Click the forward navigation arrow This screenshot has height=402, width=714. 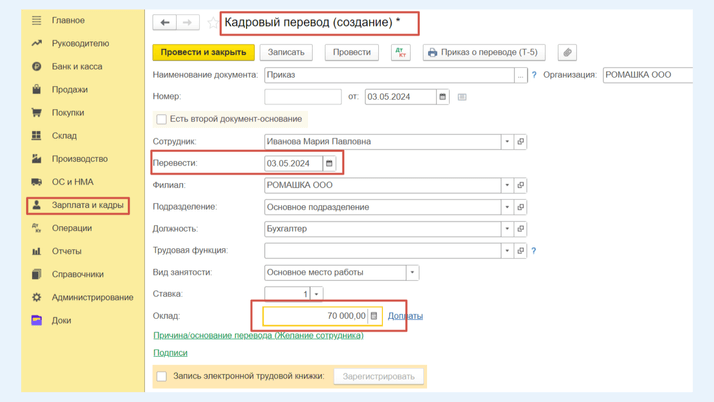(x=188, y=22)
